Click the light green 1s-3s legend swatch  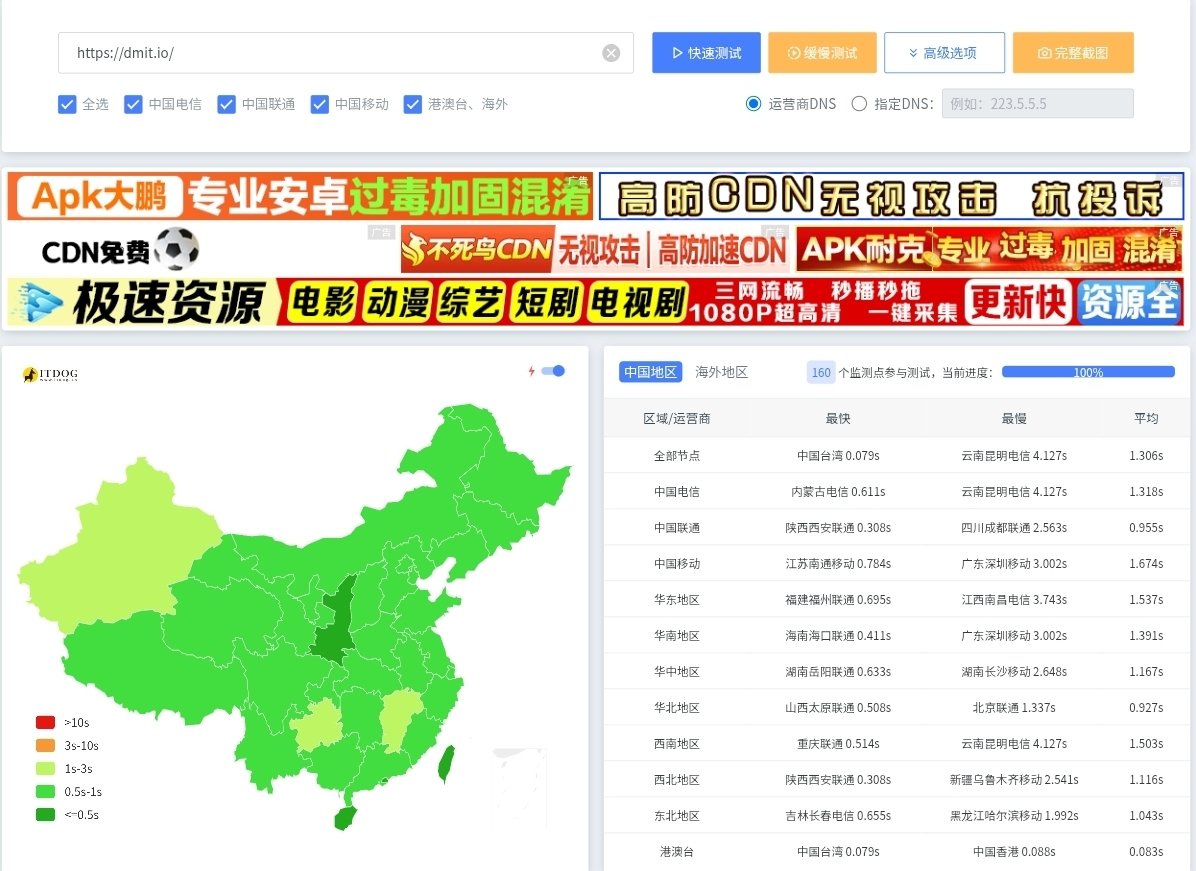pyautogui.click(x=46, y=768)
